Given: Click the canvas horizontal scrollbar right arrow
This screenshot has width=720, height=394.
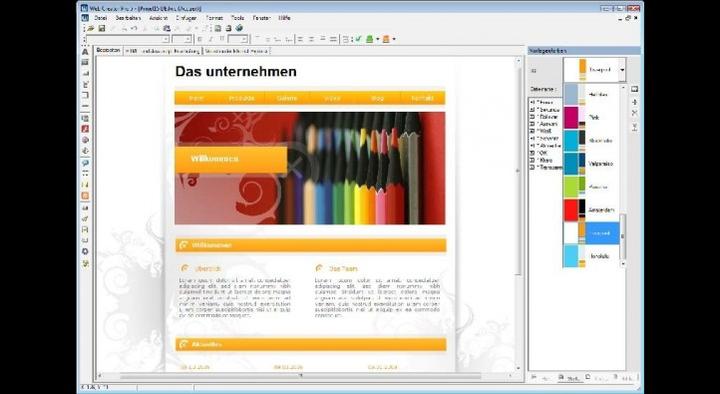Looking at the screenshot, I should 511,376.
